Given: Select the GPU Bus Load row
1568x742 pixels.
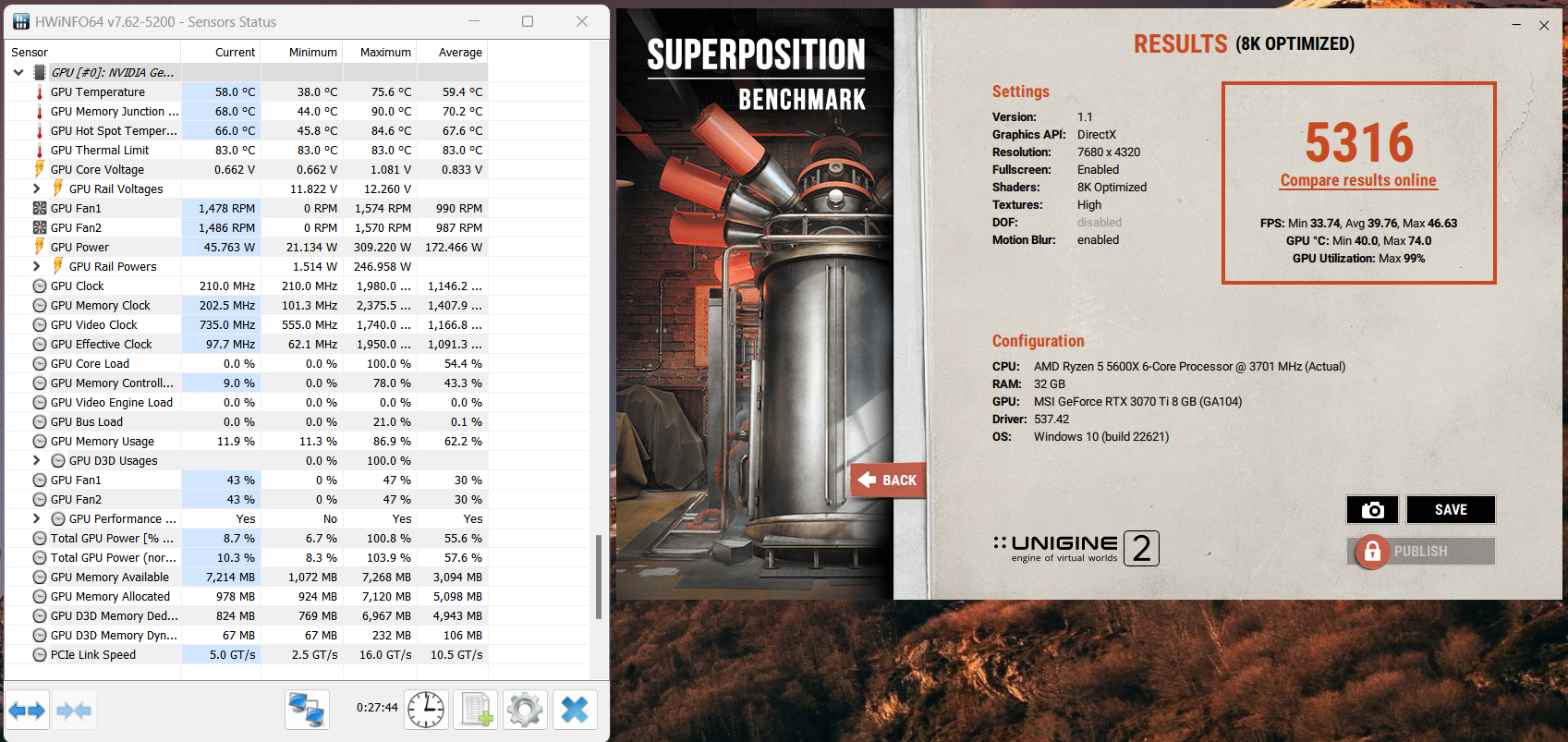Looking at the screenshot, I should [x=246, y=422].
